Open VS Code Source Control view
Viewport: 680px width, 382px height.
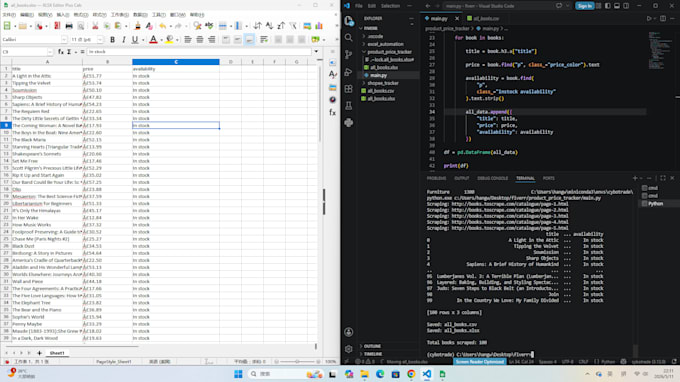(349, 55)
